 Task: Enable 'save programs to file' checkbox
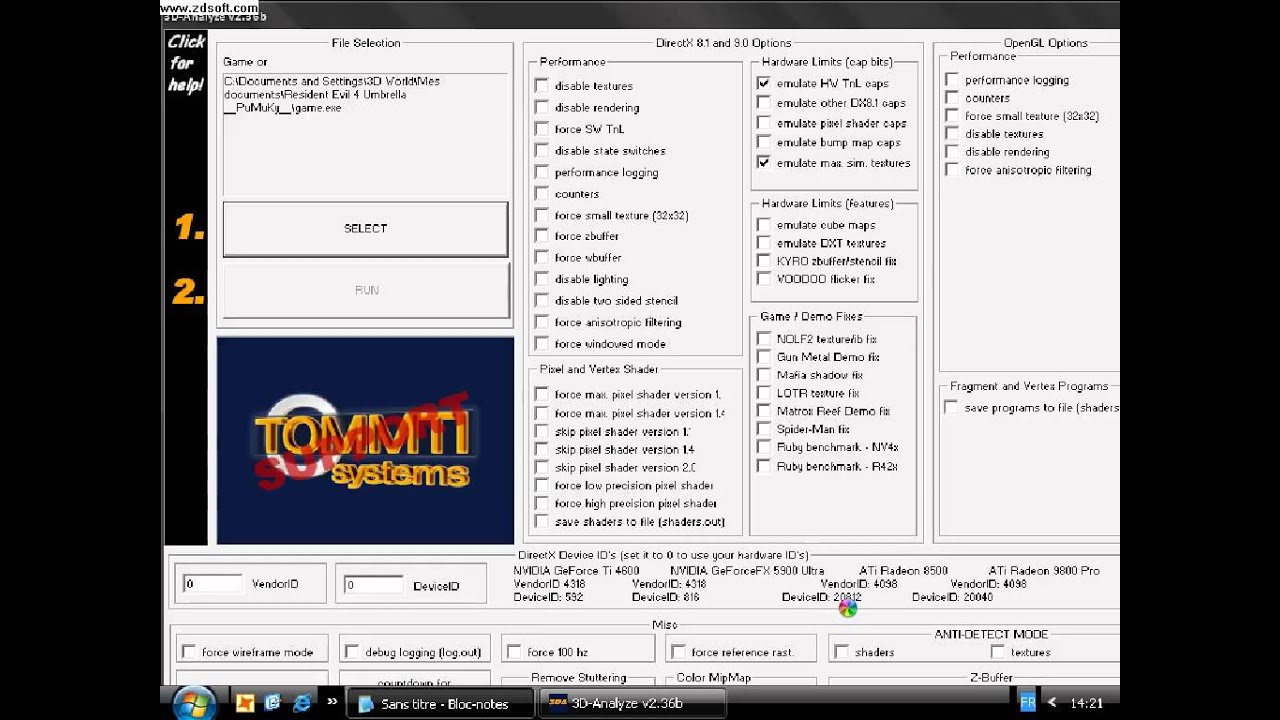click(951, 408)
